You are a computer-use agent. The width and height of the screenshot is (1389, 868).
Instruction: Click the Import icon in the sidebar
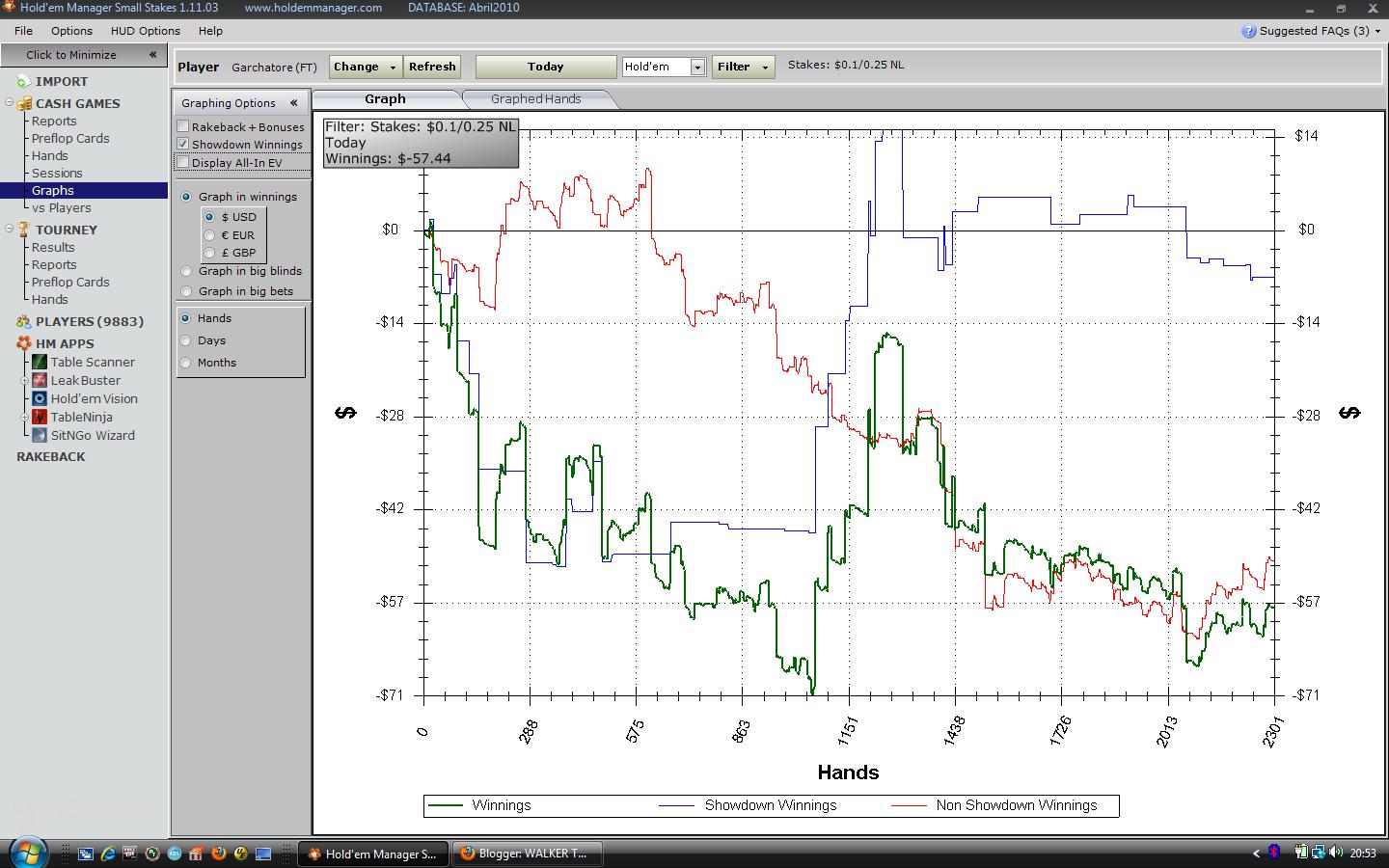click(23, 81)
